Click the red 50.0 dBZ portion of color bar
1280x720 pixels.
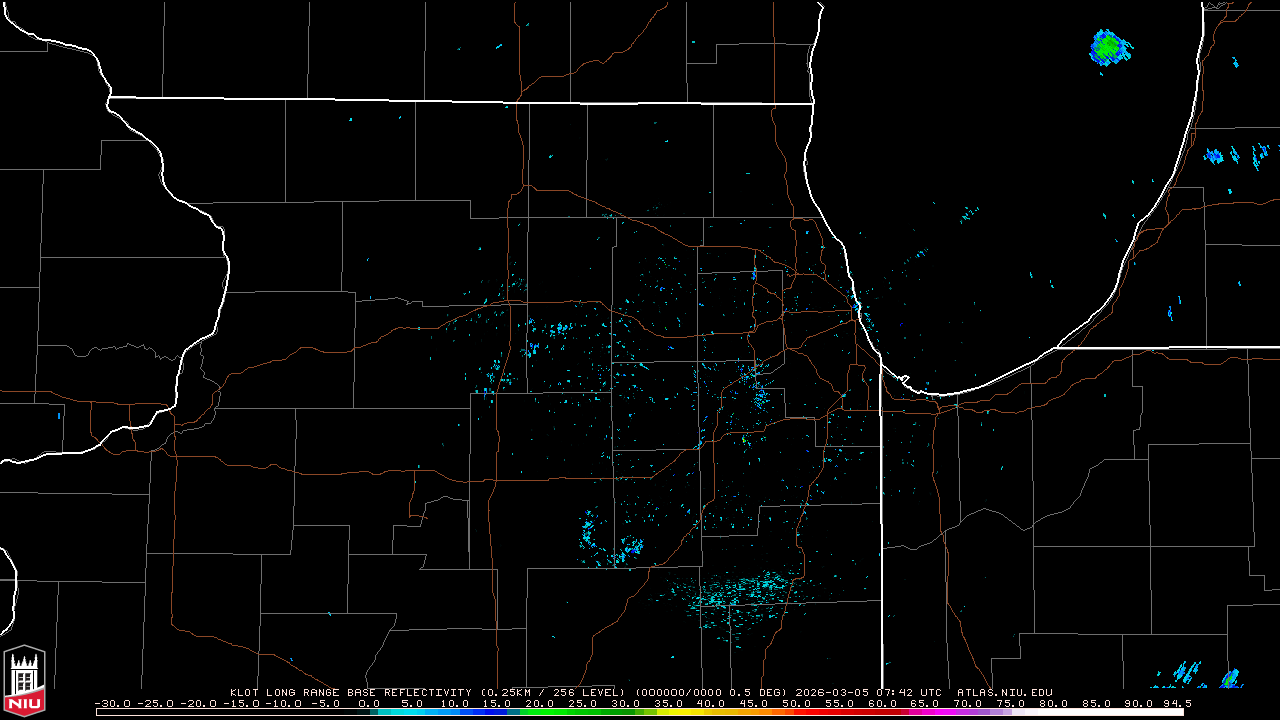[x=797, y=712]
